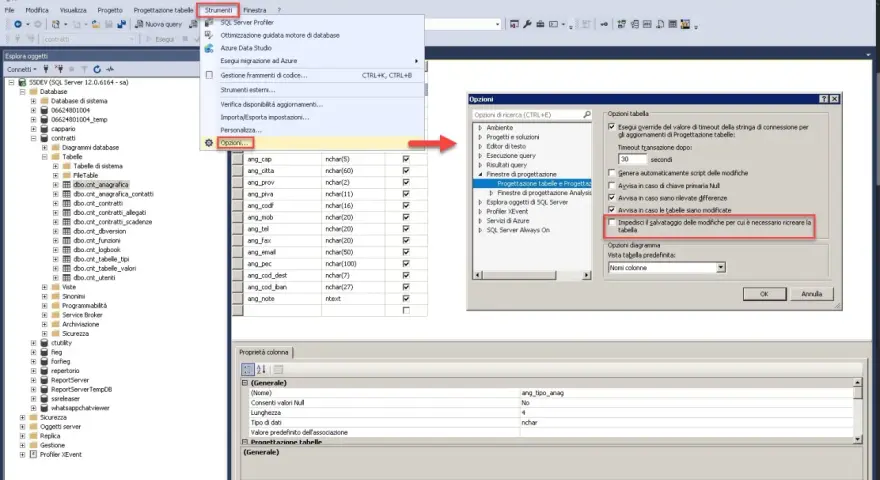Click the SQL Server Profiler menu icon
Screen dimensions: 880x480
[209, 22]
